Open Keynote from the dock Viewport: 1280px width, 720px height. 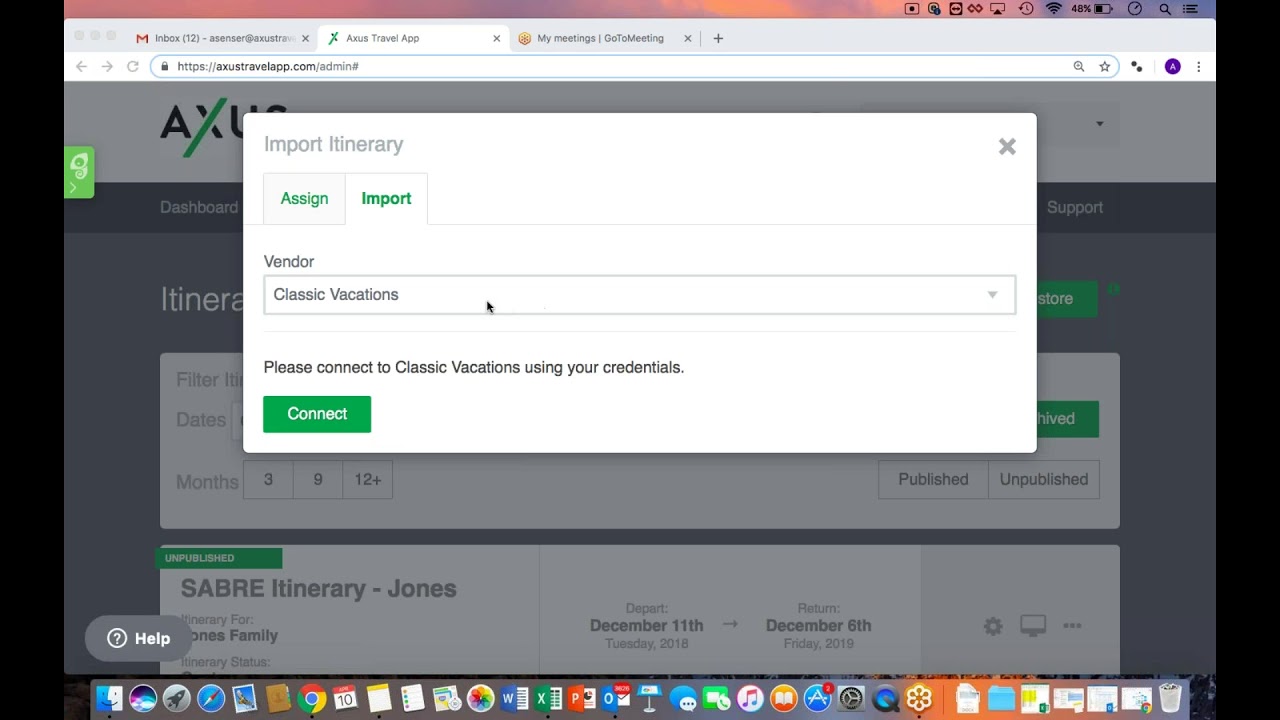(x=650, y=698)
